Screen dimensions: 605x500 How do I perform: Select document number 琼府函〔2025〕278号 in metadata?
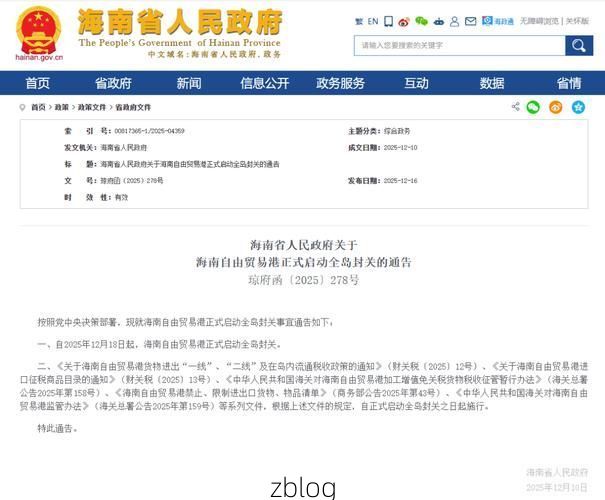coord(132,181)
